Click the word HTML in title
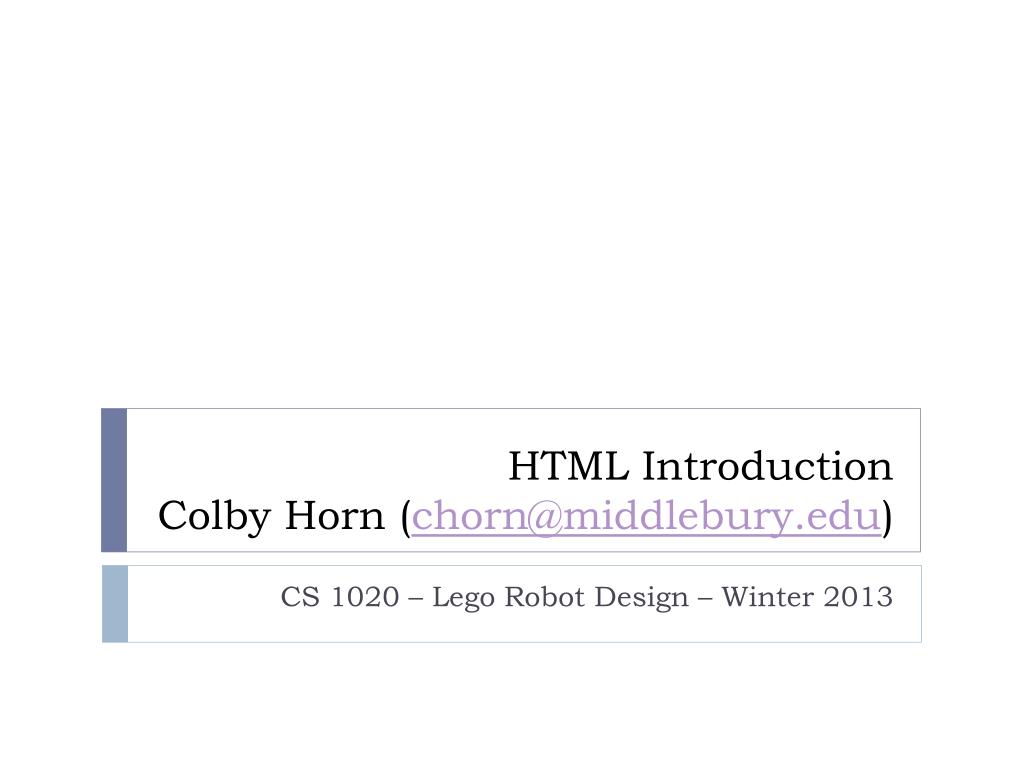 click(x=569, y=466)
